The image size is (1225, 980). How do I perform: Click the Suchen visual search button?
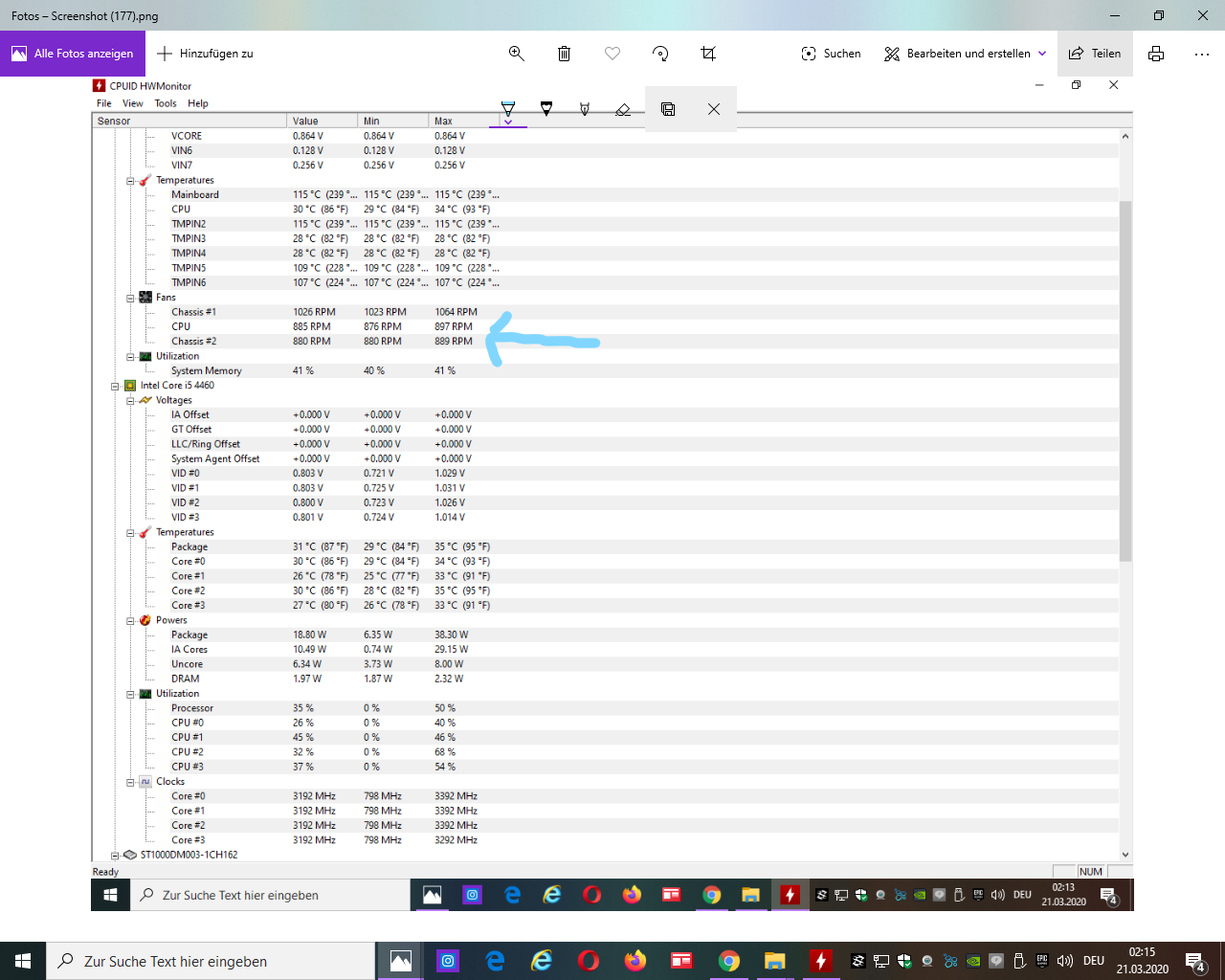pos(831,54)
